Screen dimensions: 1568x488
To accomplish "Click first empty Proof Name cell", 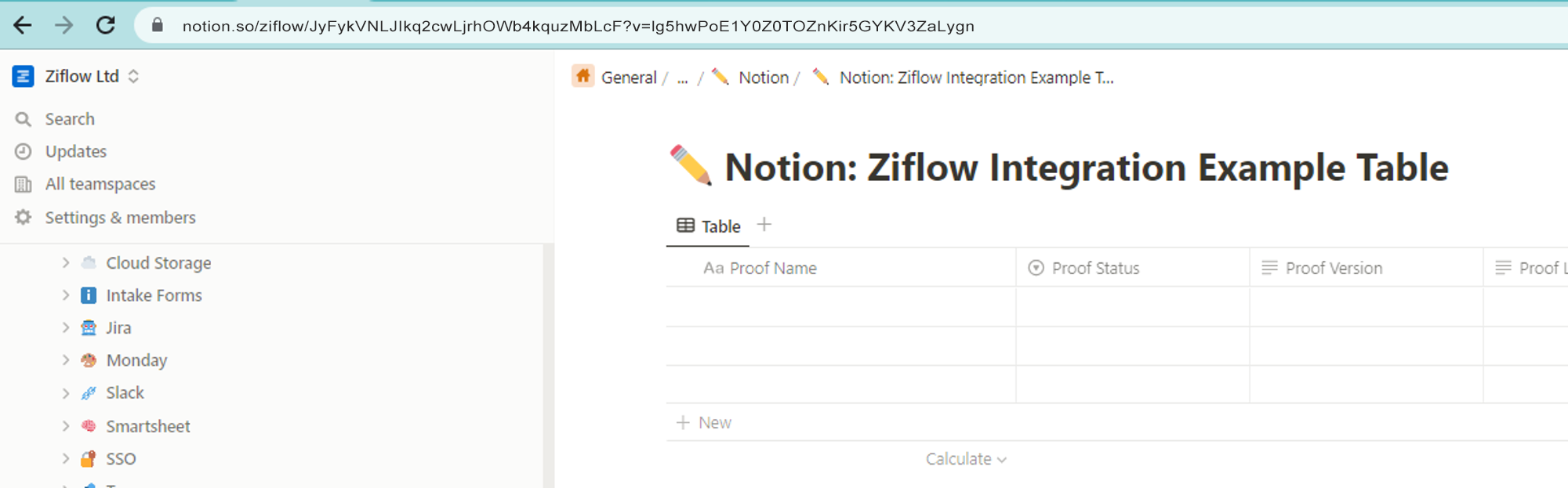I will pyautogui.click(x=840, y=306).
